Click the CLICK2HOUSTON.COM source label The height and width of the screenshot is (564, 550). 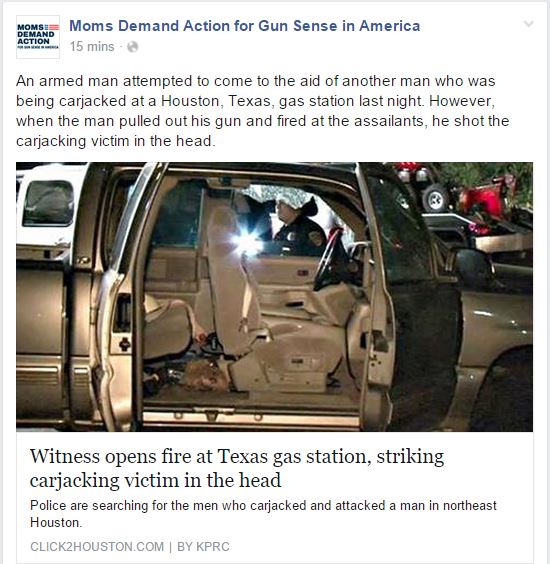click(97, 547)
